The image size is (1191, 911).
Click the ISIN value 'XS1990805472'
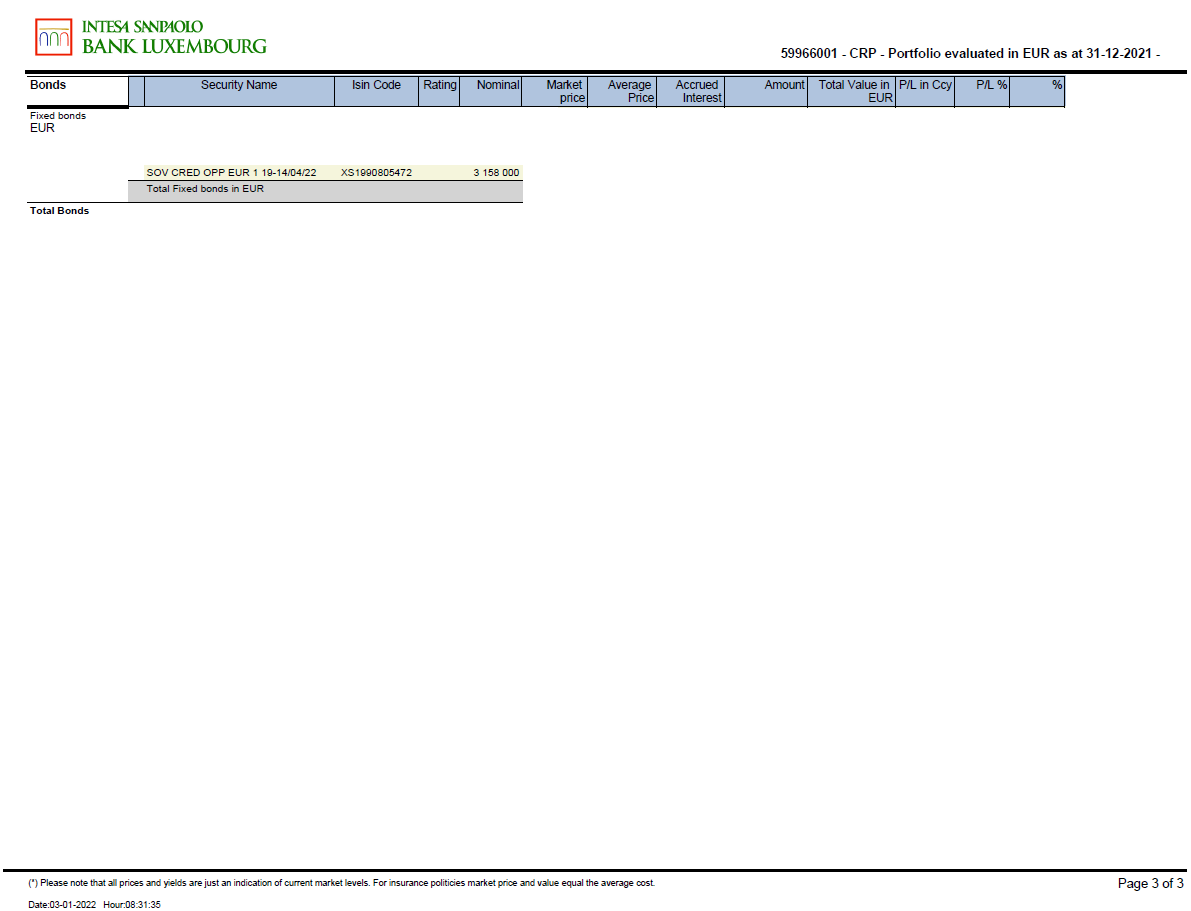376,172
